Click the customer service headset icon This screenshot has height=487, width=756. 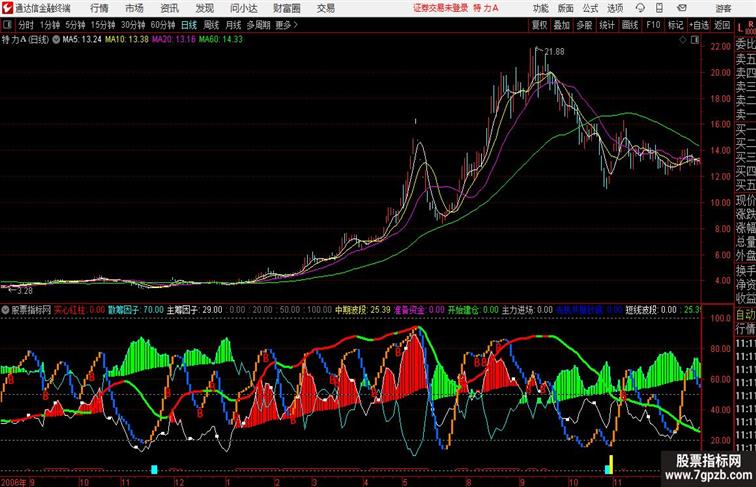(640, 8)
